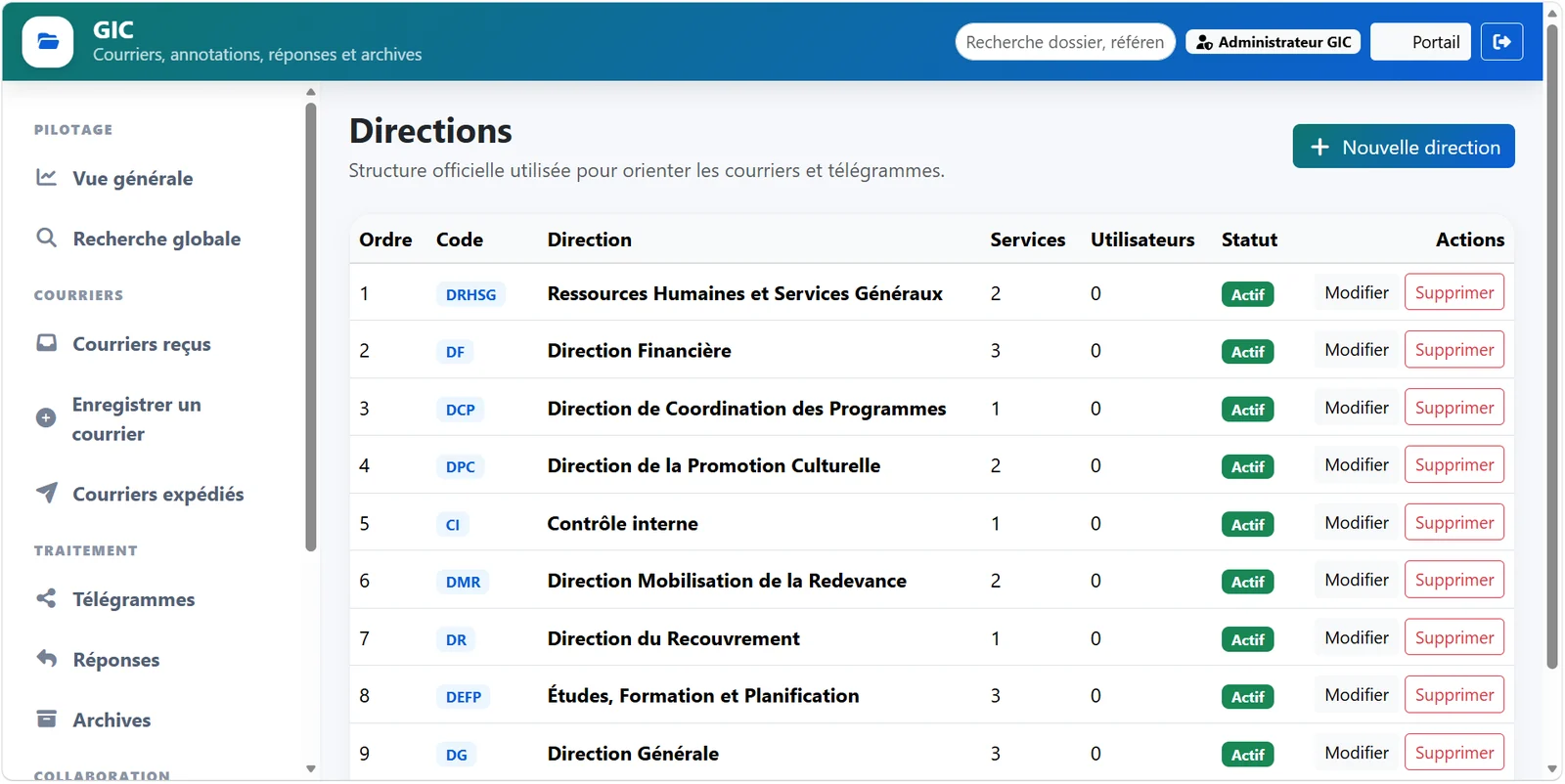Modifier Direction de la Promotion Culturelle
The image size is (1565, 784).
pyautogui.click(x=1356, y=464)
